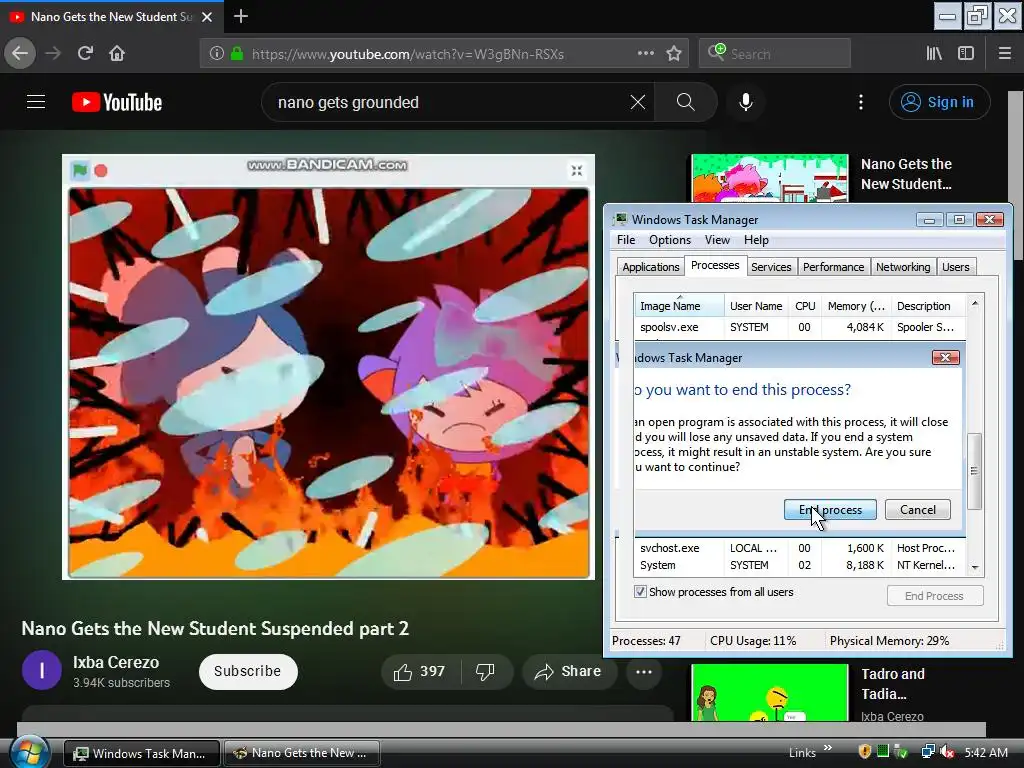Open Task Manager Options menu

pos(669,240)
